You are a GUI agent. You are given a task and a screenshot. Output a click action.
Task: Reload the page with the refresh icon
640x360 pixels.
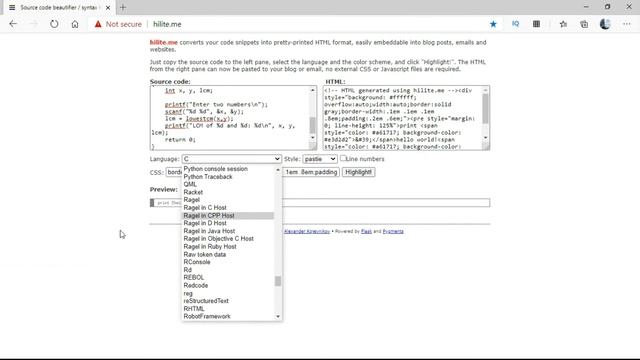click(54, 24)
